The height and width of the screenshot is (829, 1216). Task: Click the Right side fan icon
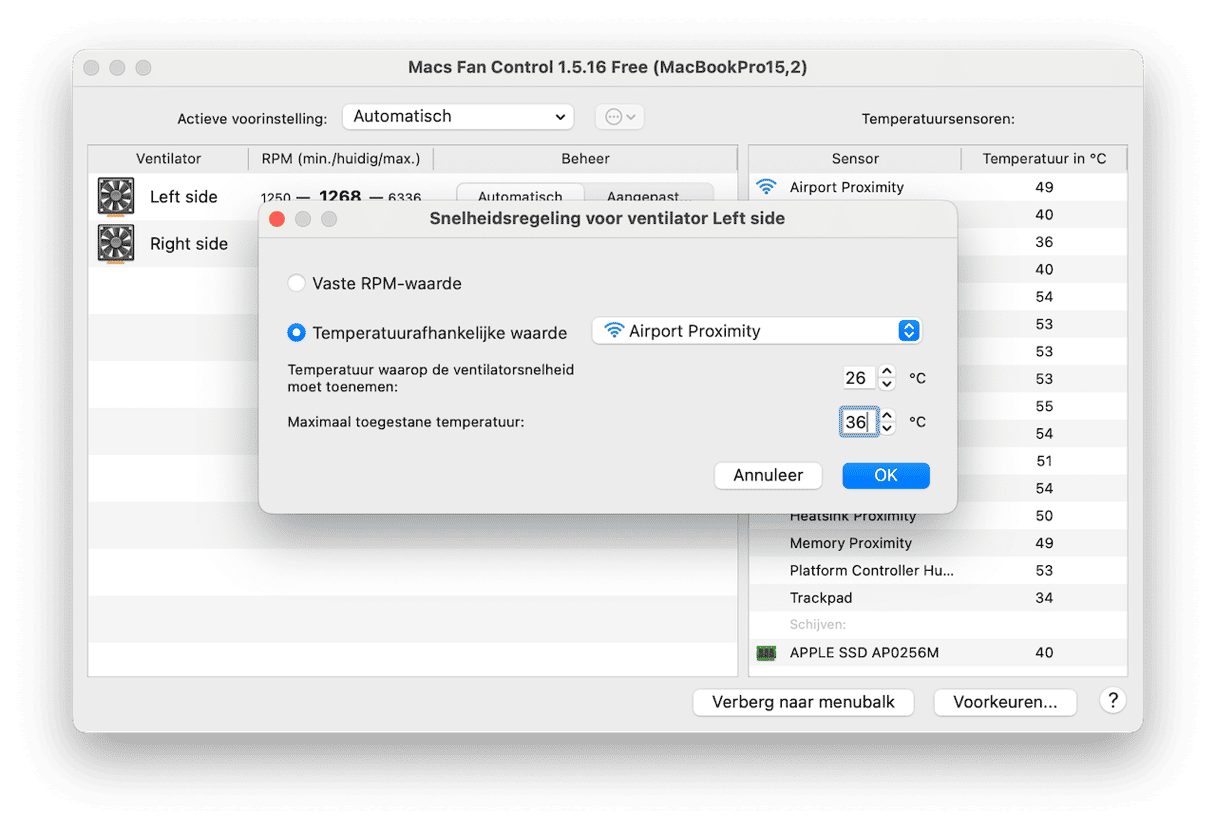point(116,243)
